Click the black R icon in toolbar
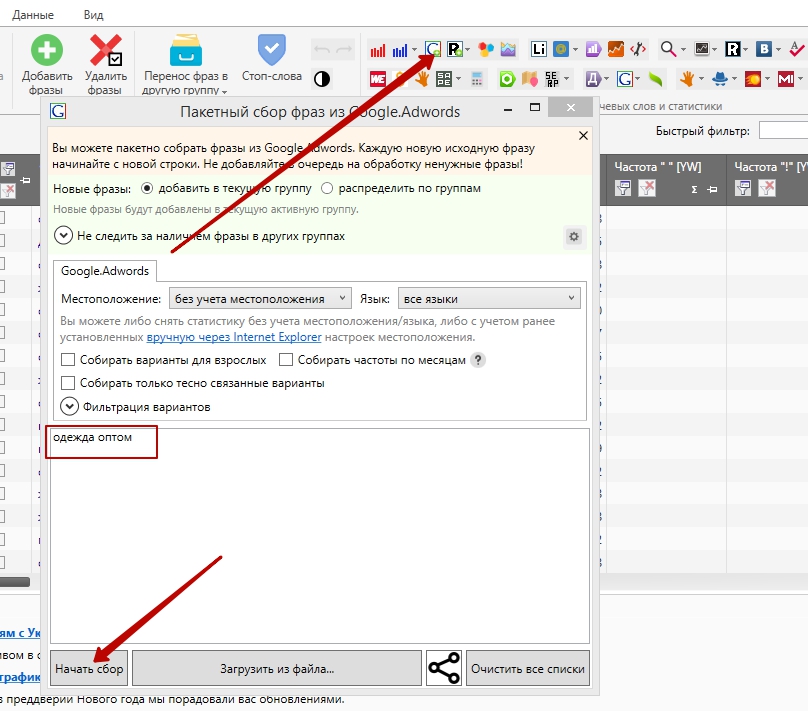The height and width of the screenshot is (711, 808). click(732, 49)
